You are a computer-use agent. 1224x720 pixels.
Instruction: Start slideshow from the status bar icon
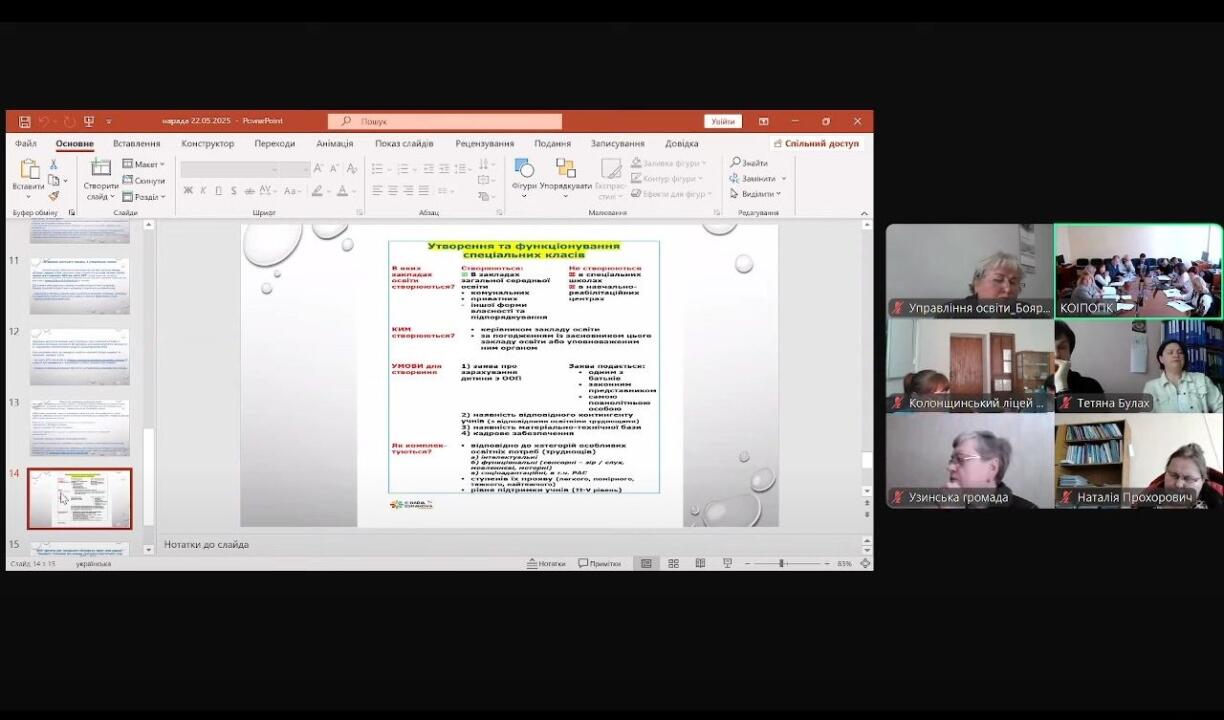(727, 563)
